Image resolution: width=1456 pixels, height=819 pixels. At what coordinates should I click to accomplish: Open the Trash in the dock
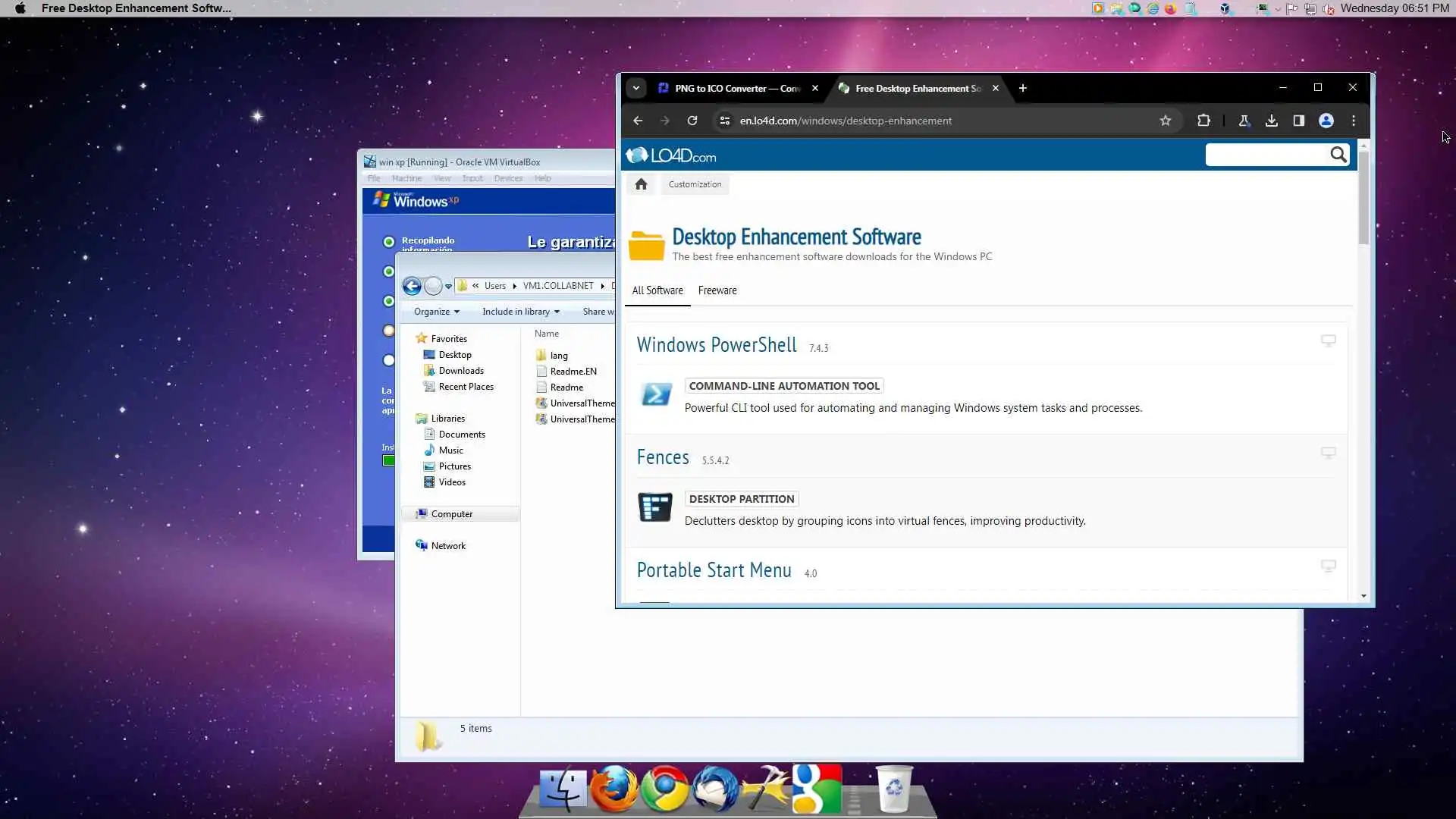point(894,789)
